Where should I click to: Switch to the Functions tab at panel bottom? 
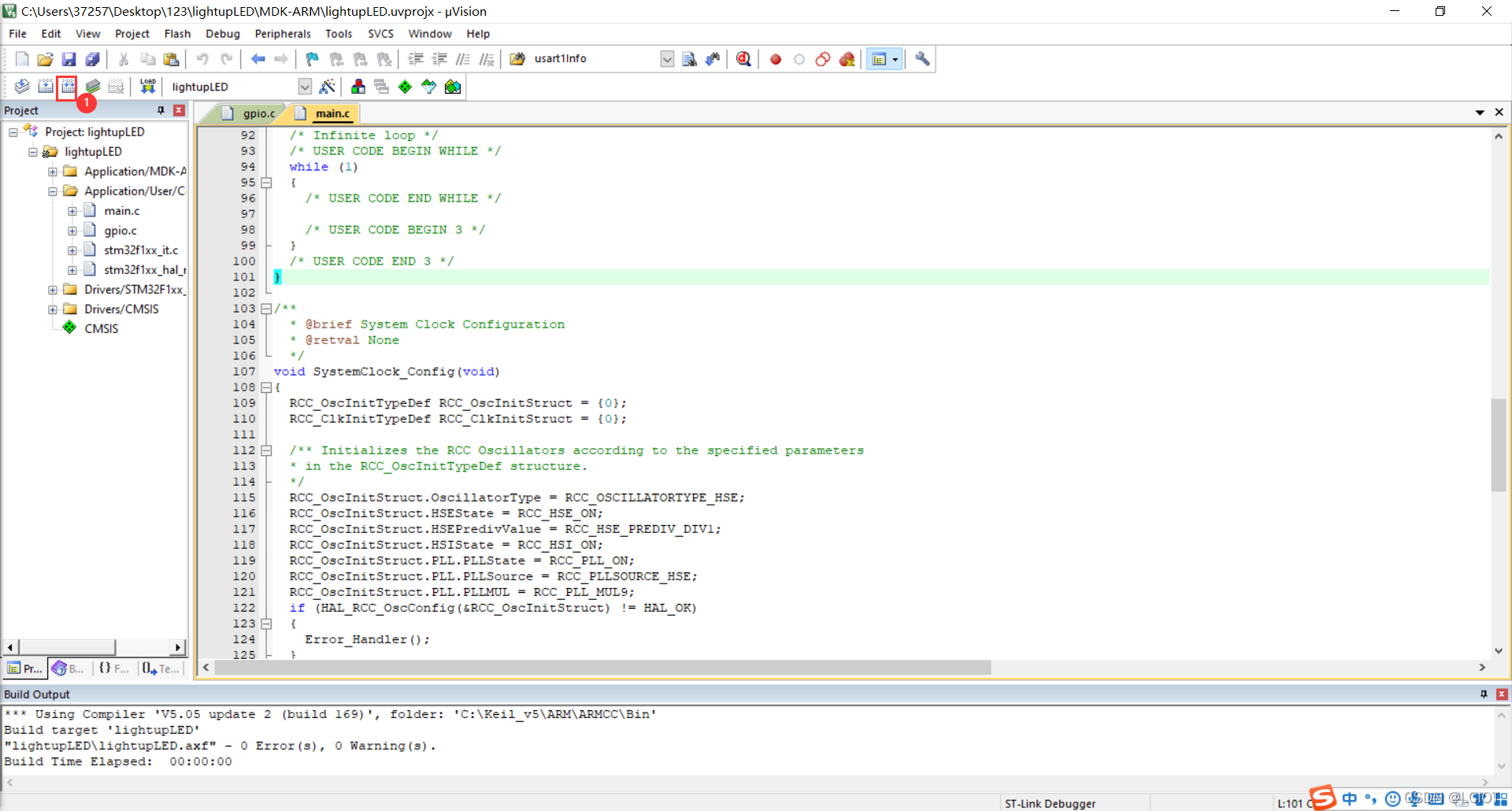[x=113, y=668]
